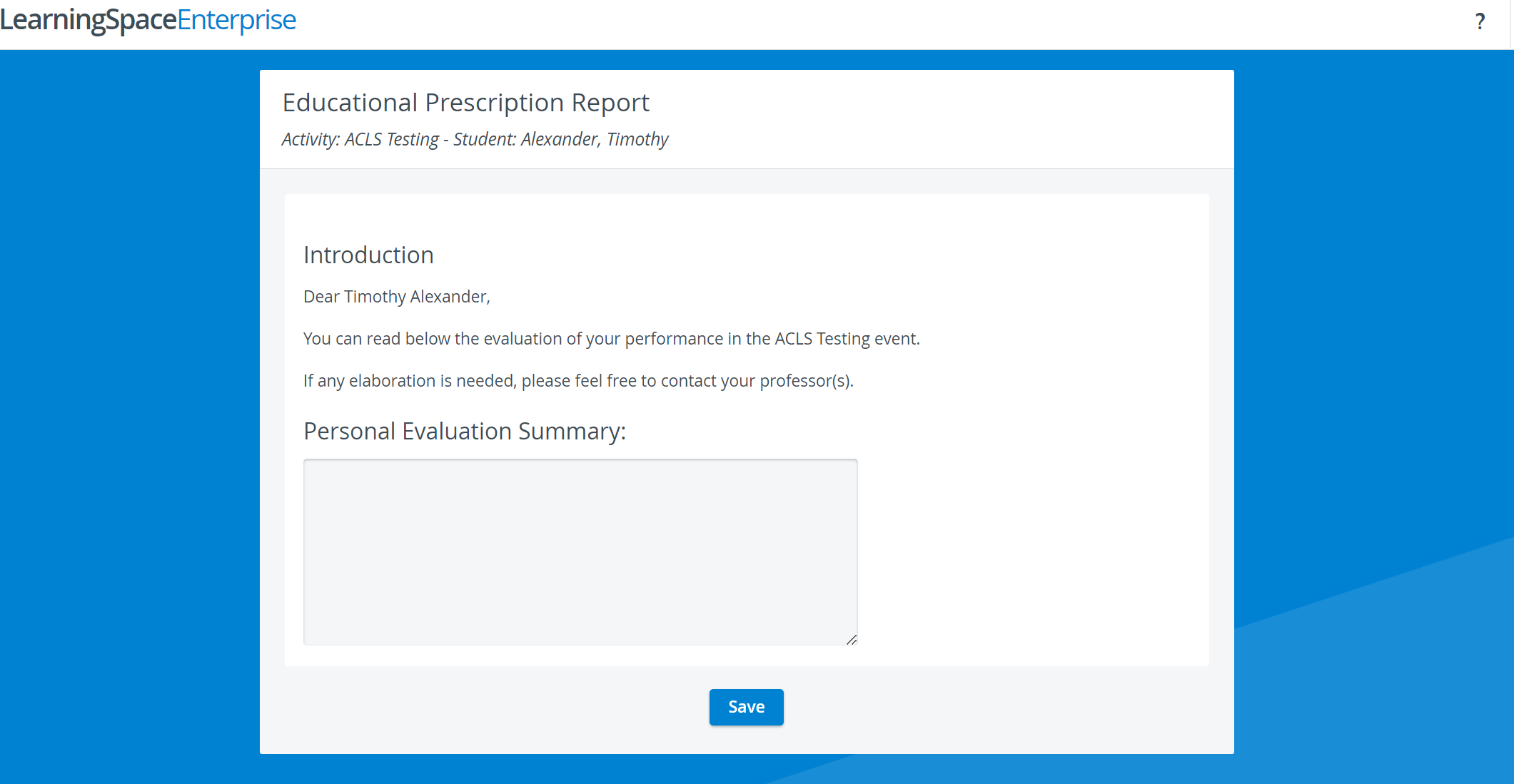Click the sentence about the ACLS Testing event
The image size is (1514, 784).
coord(612,339)
